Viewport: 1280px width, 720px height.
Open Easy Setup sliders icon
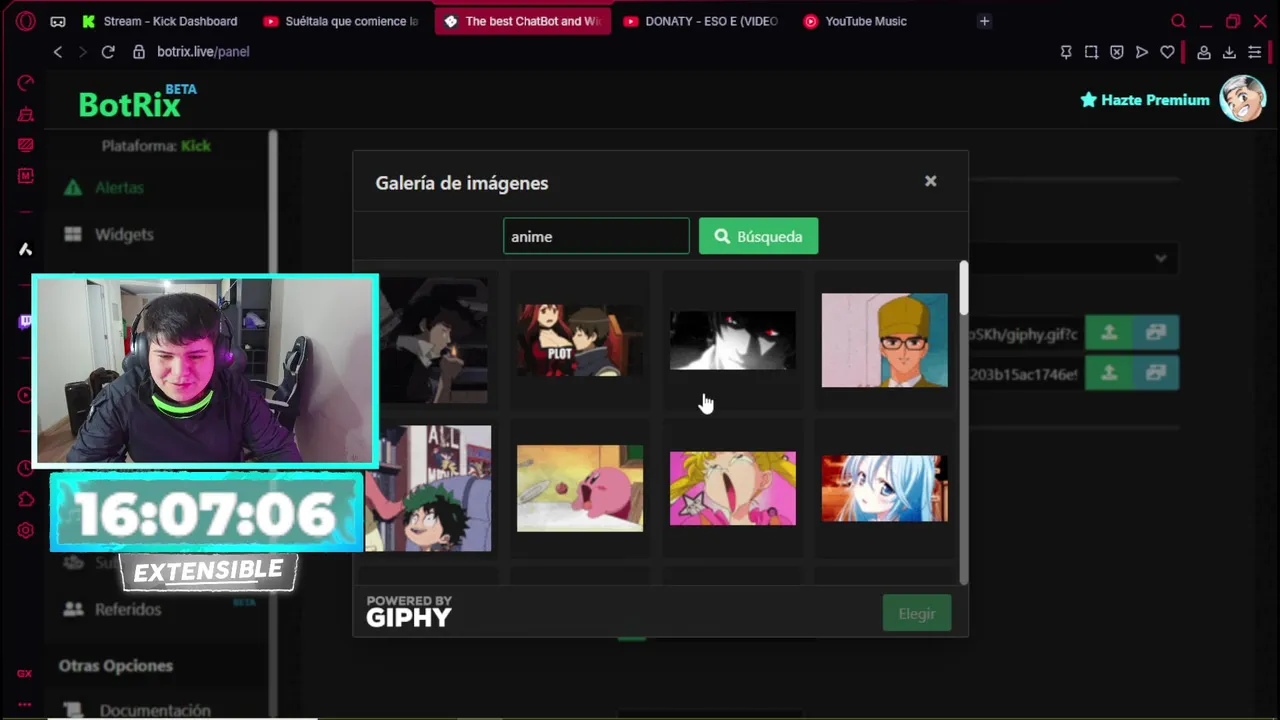tap(1254, 52)
